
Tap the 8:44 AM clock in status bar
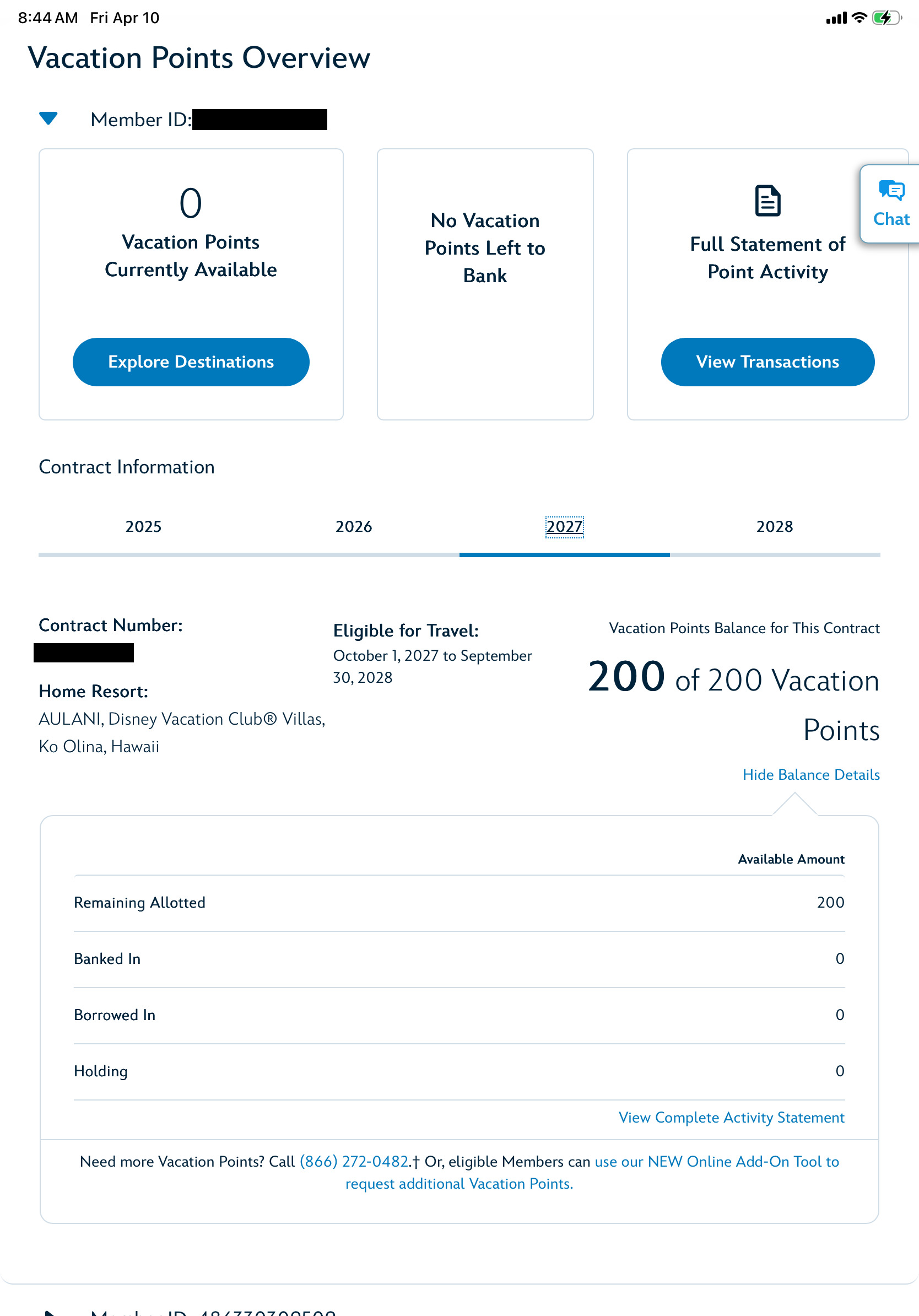pyautogui.click(x=48, y=18)
